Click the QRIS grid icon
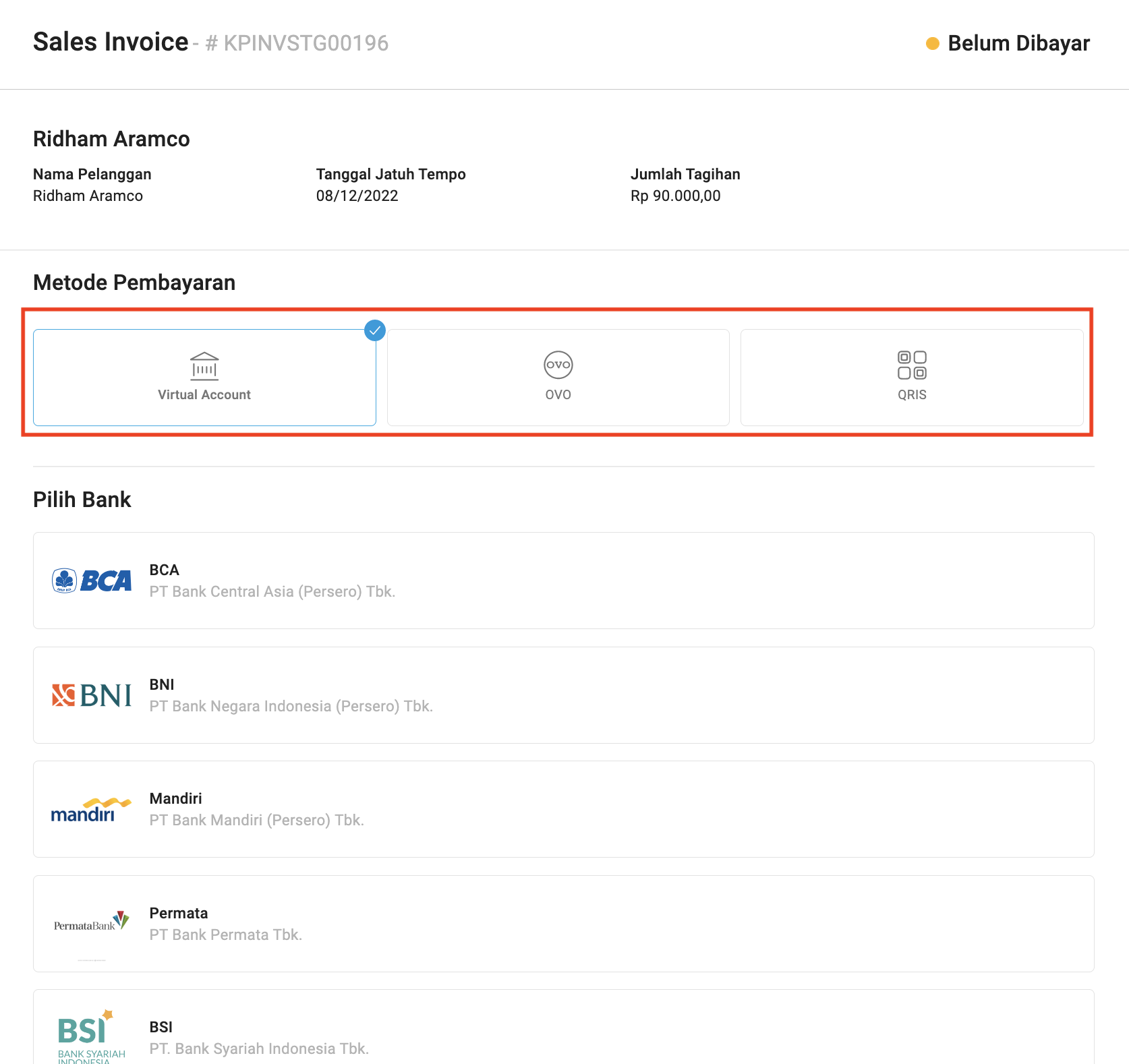Screen dimensions: 1129x1064 (x=912, y=365)
